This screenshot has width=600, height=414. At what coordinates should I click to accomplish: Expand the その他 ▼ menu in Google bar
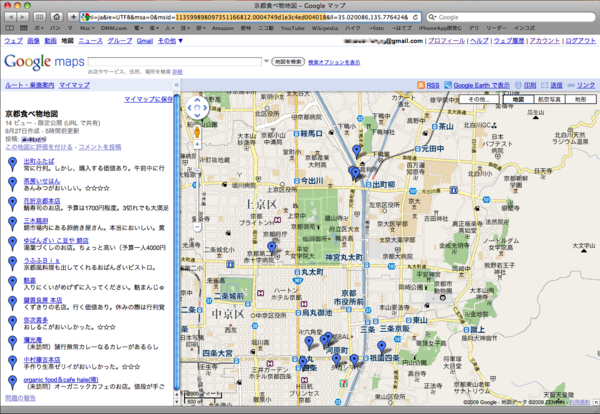tap(170, 41)
